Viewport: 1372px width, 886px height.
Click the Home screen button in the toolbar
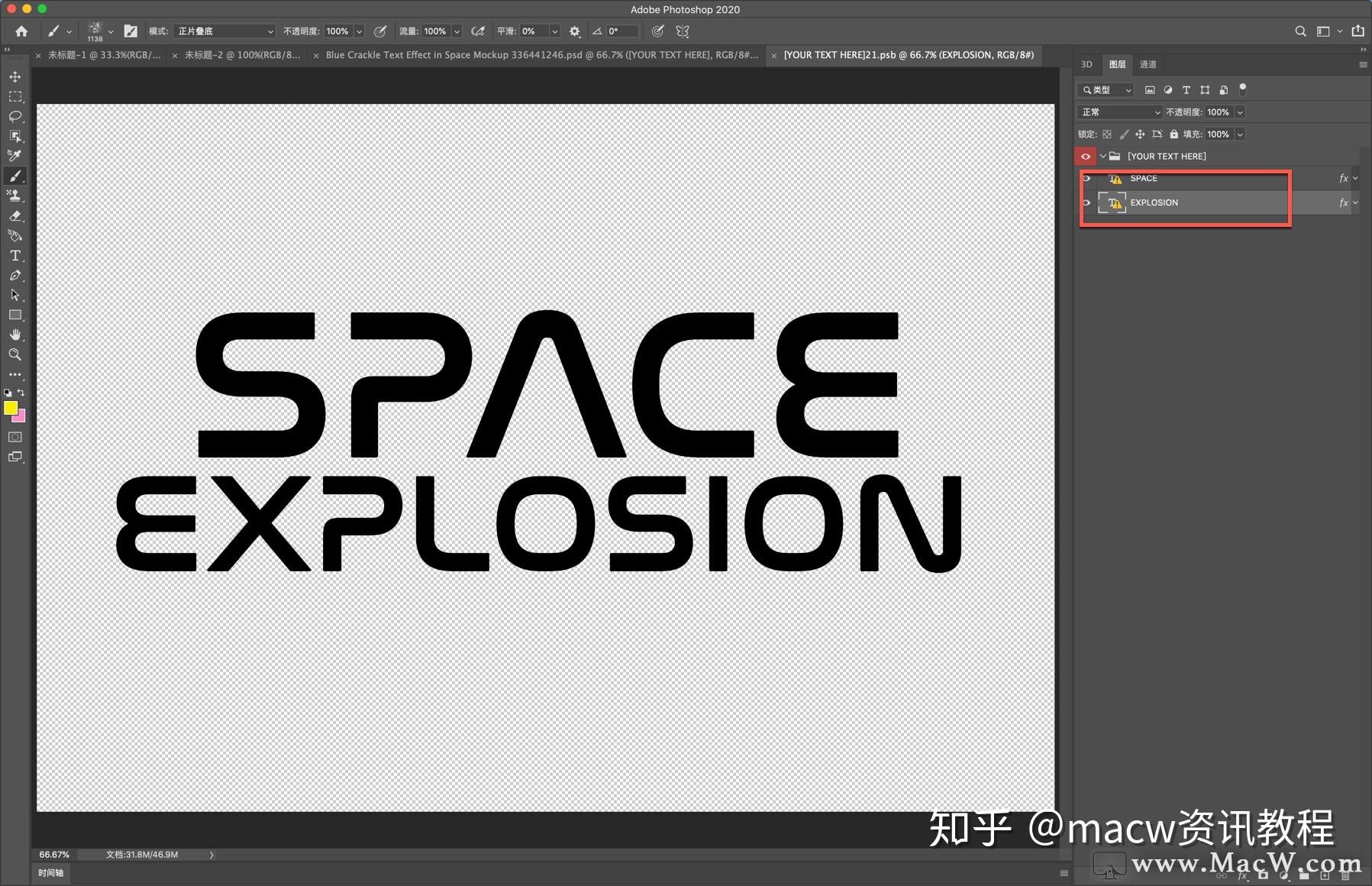(x=21, y=31)
